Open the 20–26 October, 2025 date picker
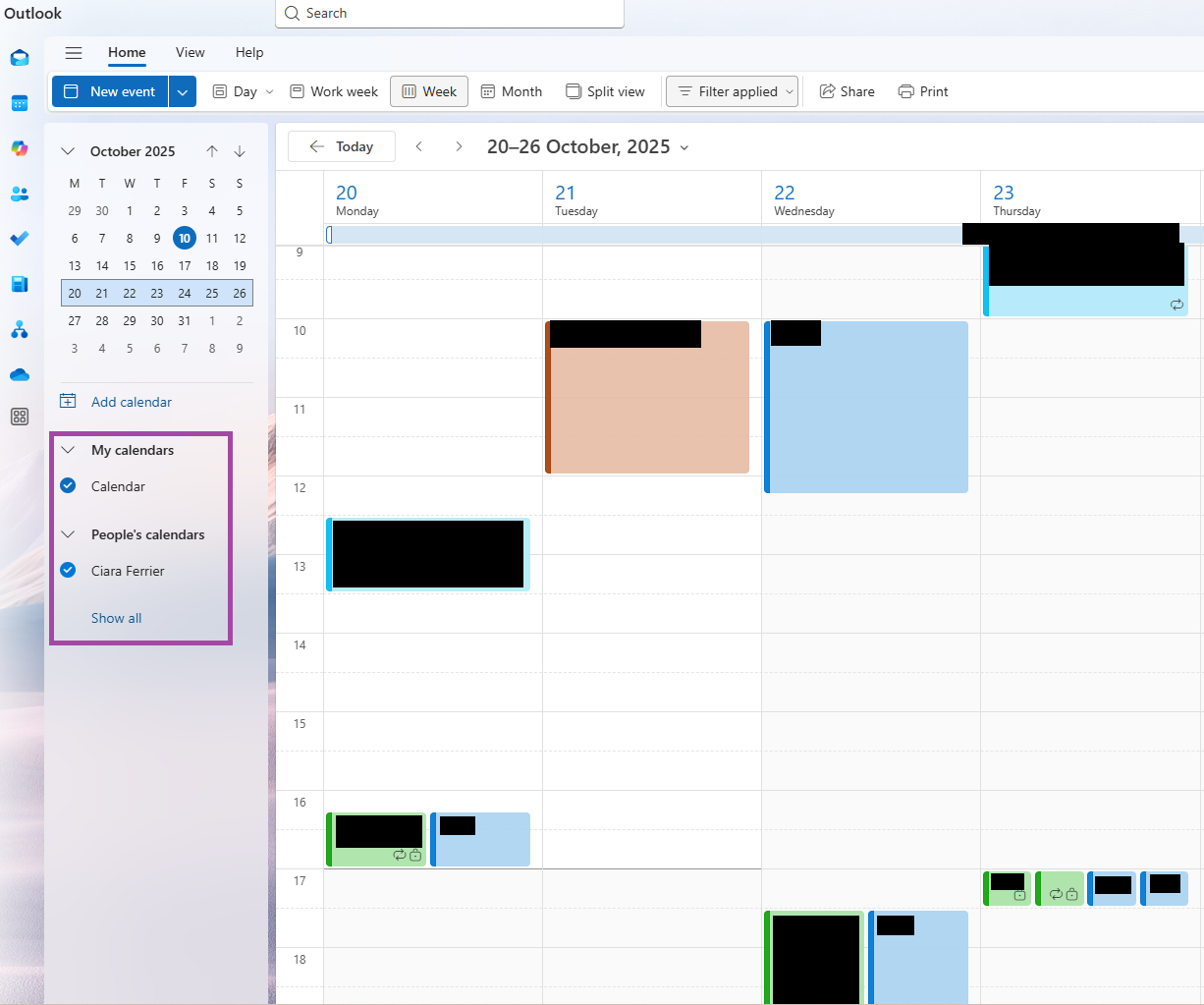 (x=588, y=146)
